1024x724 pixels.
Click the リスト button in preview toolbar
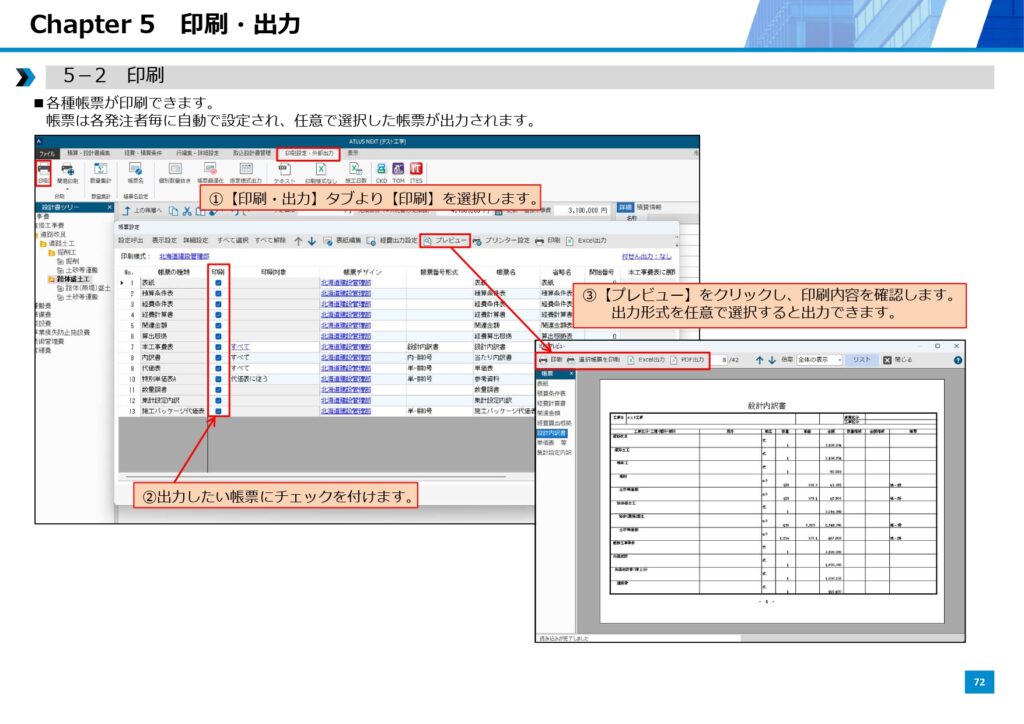point(861,359)
